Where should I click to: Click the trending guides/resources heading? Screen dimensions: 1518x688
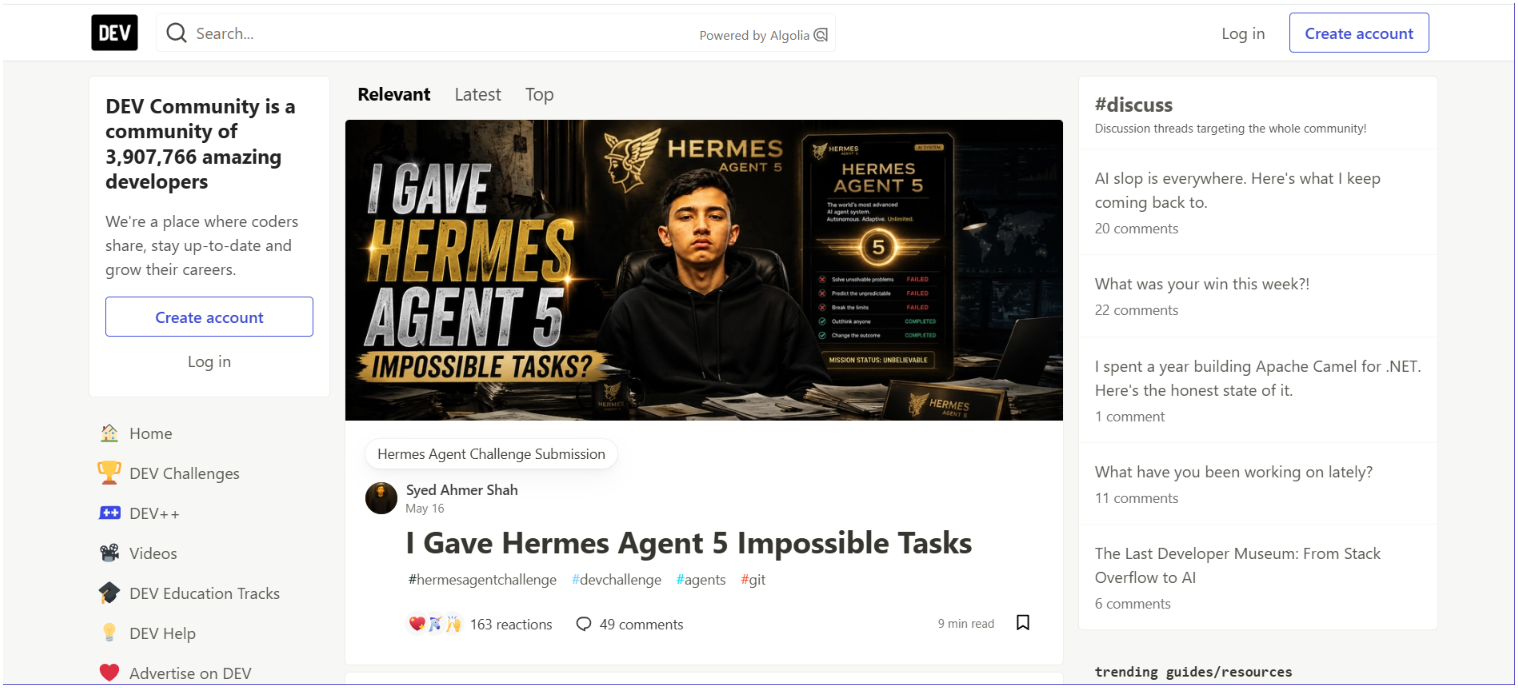tap(1193, 672)
